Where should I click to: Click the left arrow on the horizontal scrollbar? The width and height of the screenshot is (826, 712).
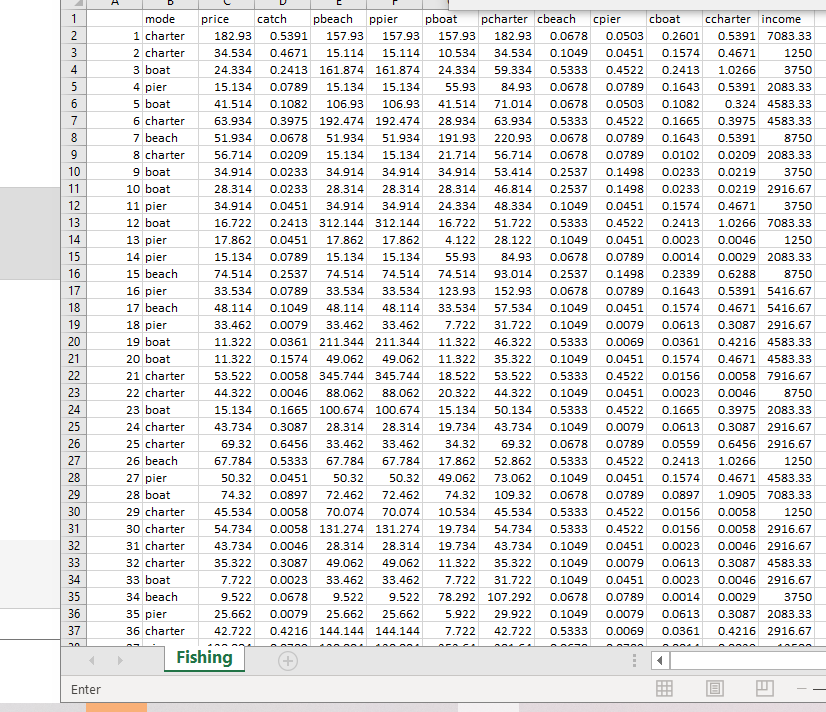pyautogui.click(x=660, y=660)
